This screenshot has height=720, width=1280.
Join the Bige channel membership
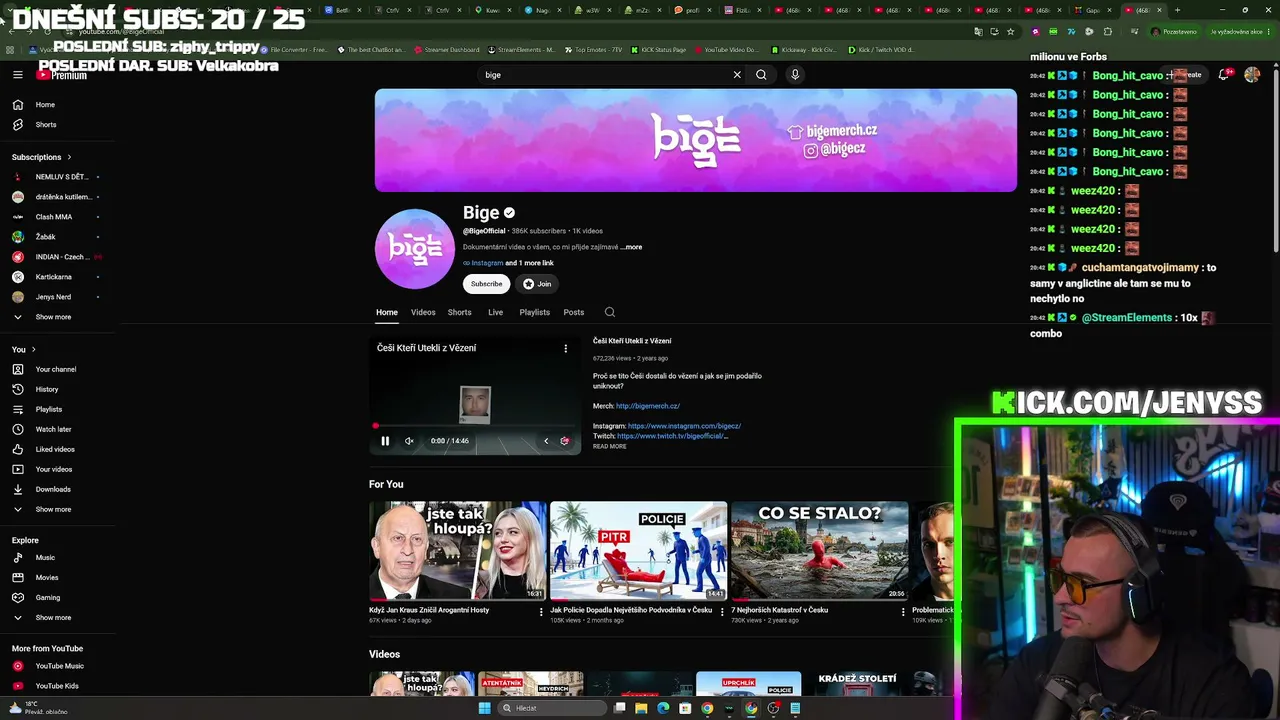click(537, 284)
